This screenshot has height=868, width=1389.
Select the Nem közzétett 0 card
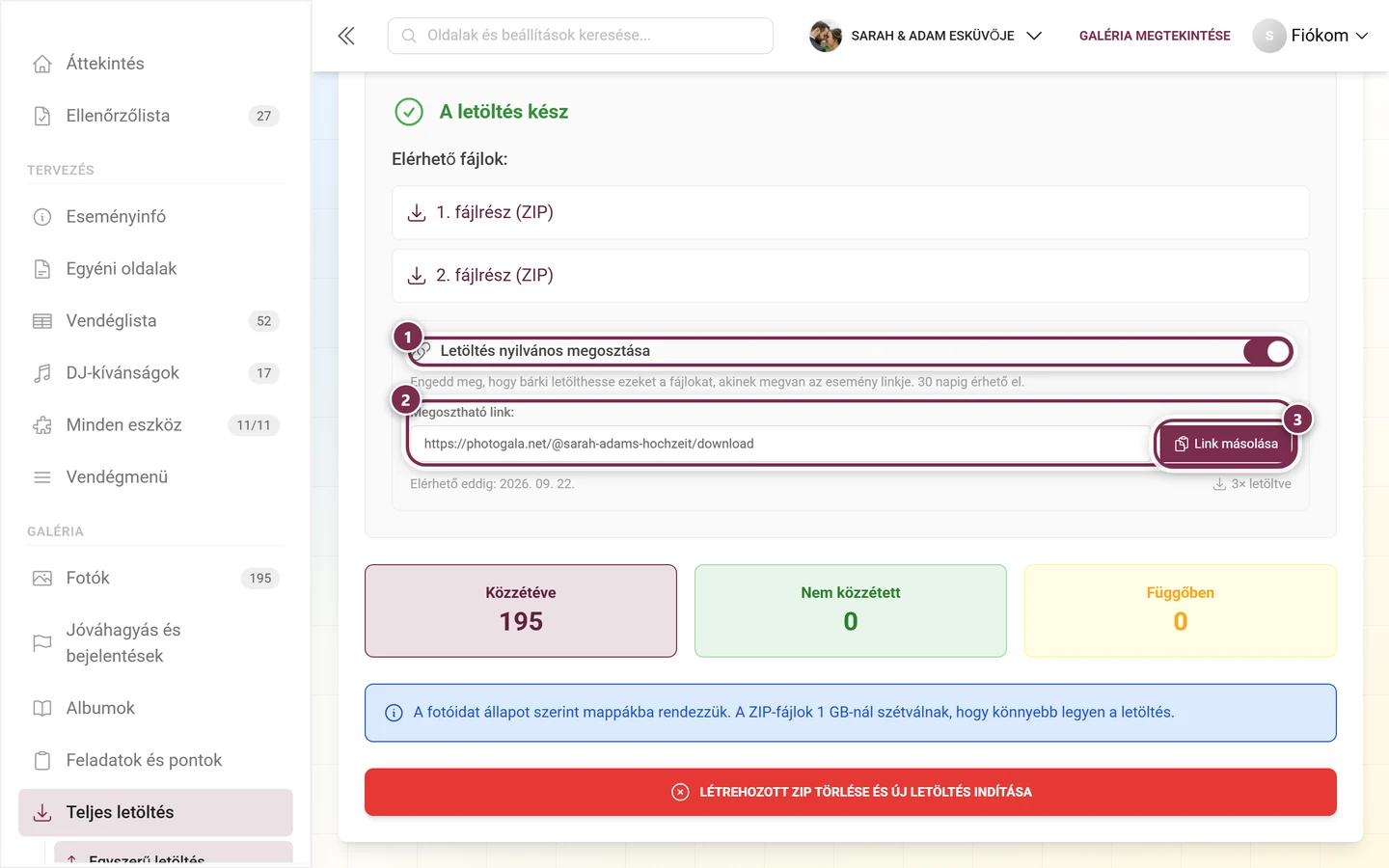[x=851, y=611]
